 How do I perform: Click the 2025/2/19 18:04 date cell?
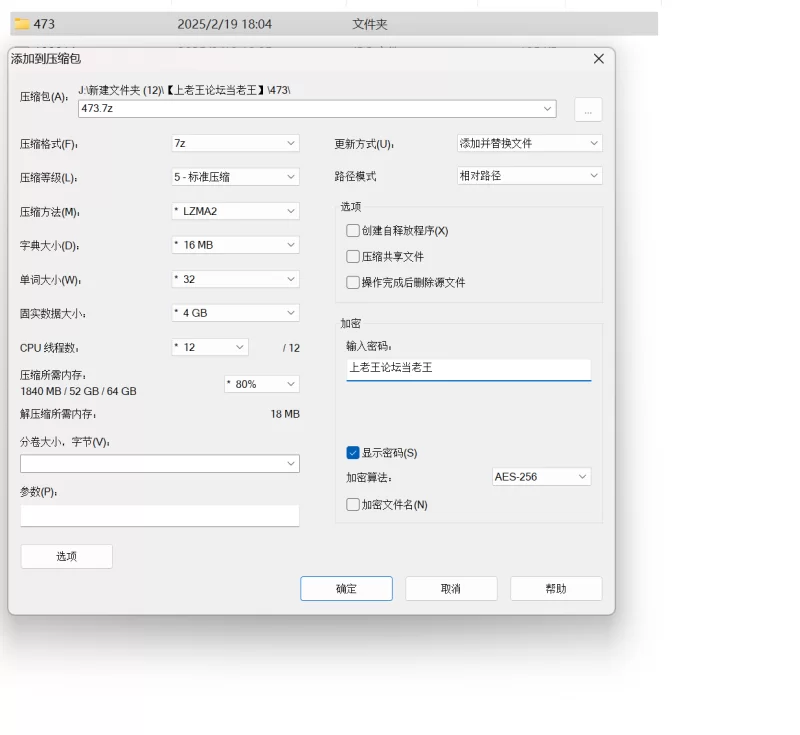pos(224,24)
